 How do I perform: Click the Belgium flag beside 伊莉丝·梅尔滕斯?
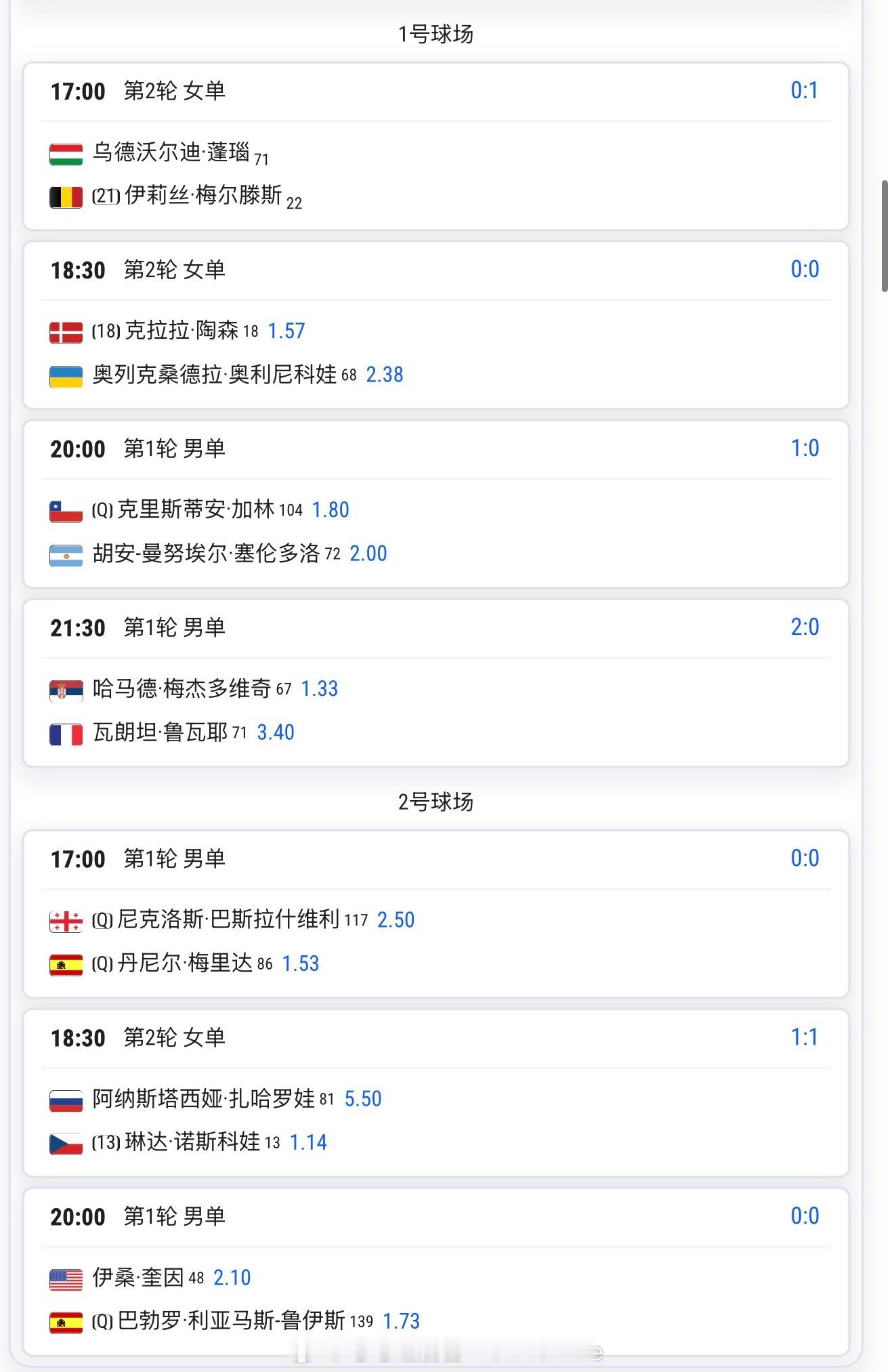tap(66, 197)
